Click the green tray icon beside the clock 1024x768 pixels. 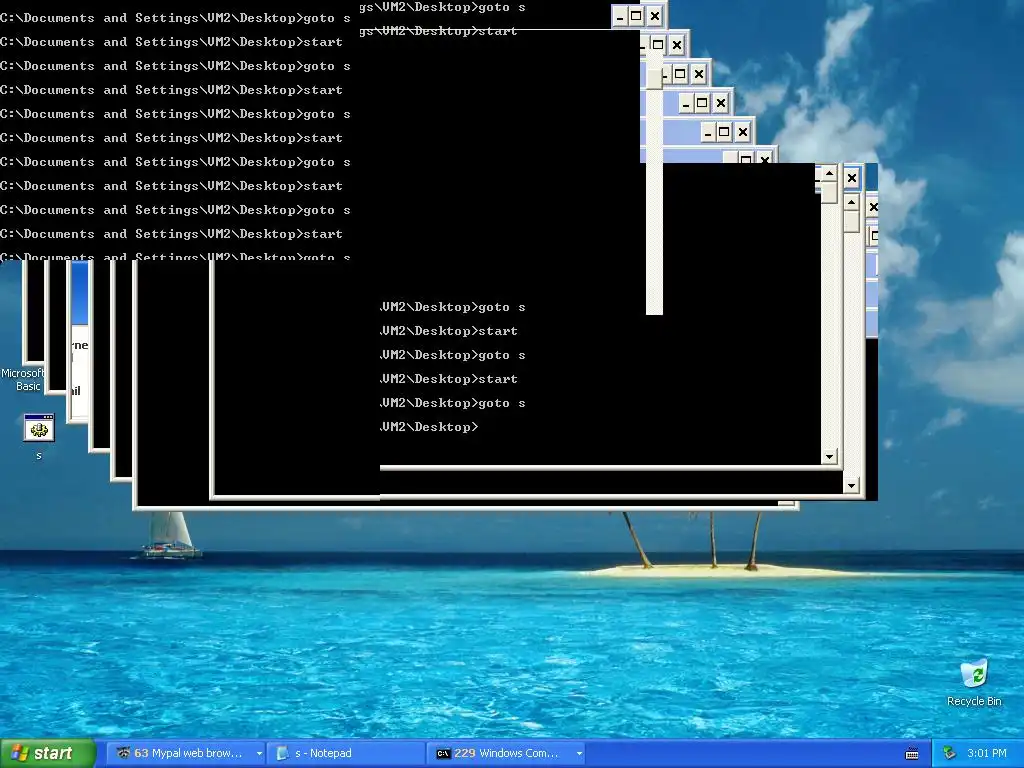coord(950,753)
